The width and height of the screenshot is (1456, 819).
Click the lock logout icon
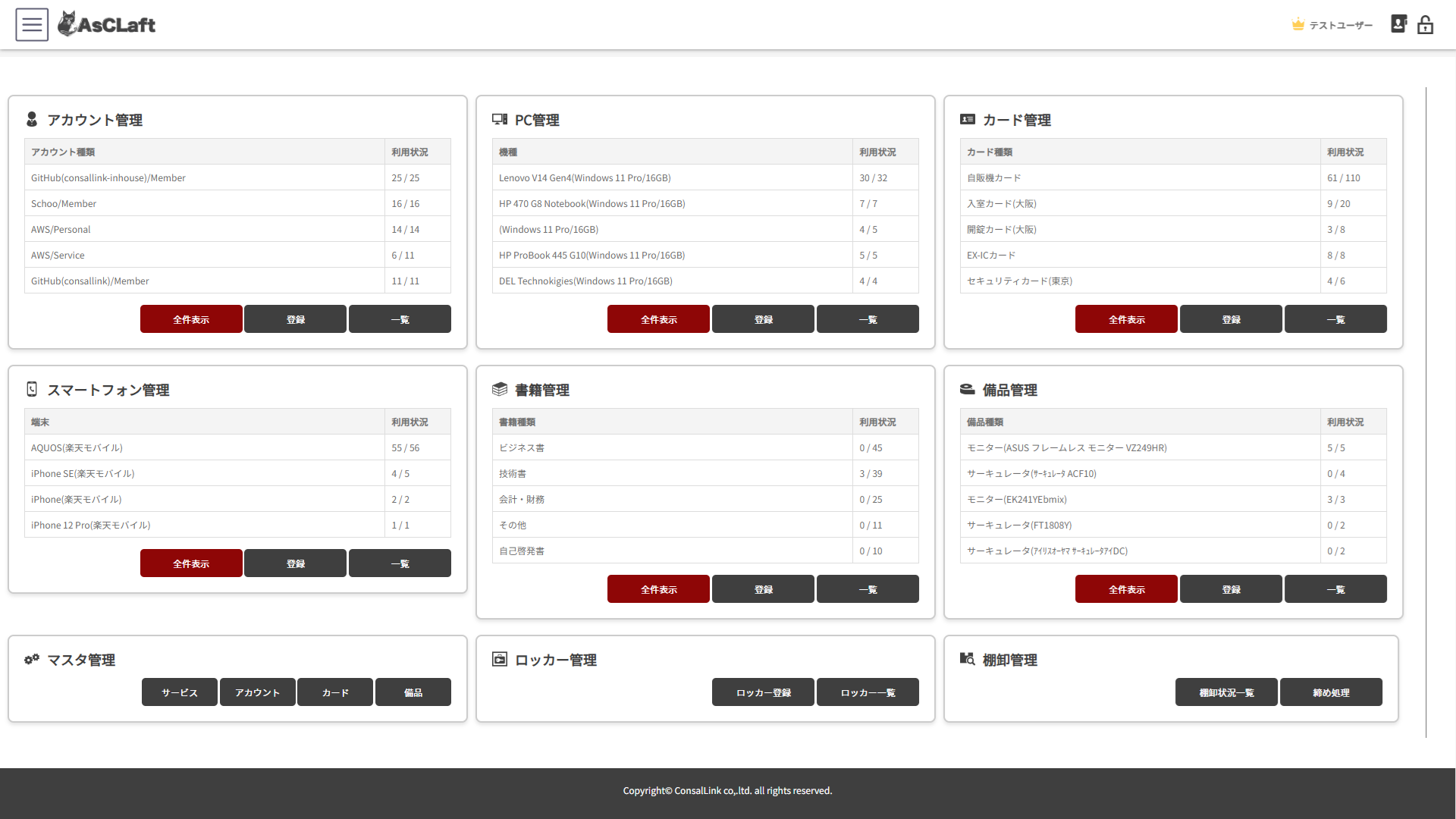[x=1426, y=25]
